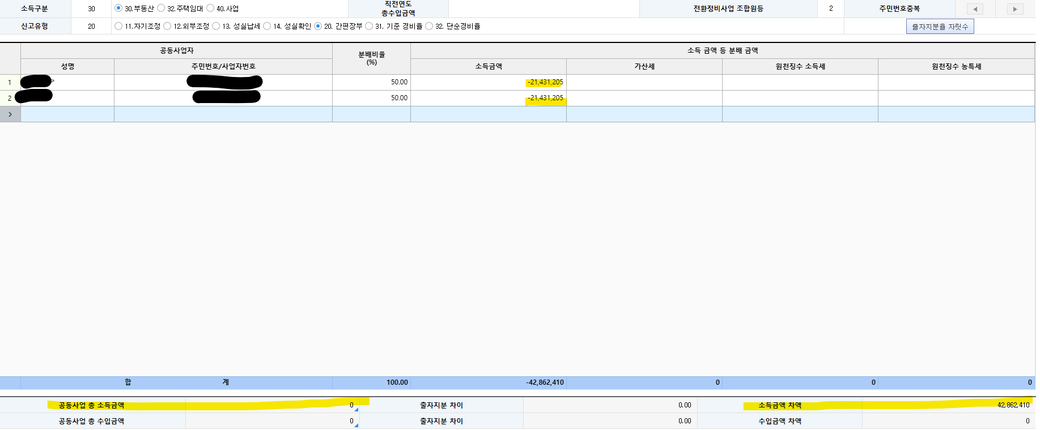Select 12.외부조정 filing type

tap(166, 26)
